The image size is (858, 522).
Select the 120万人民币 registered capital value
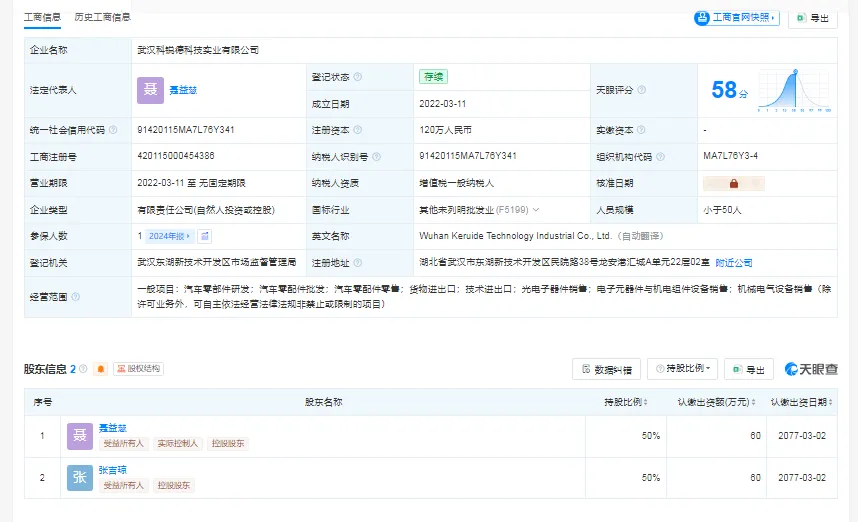point(445,130)
